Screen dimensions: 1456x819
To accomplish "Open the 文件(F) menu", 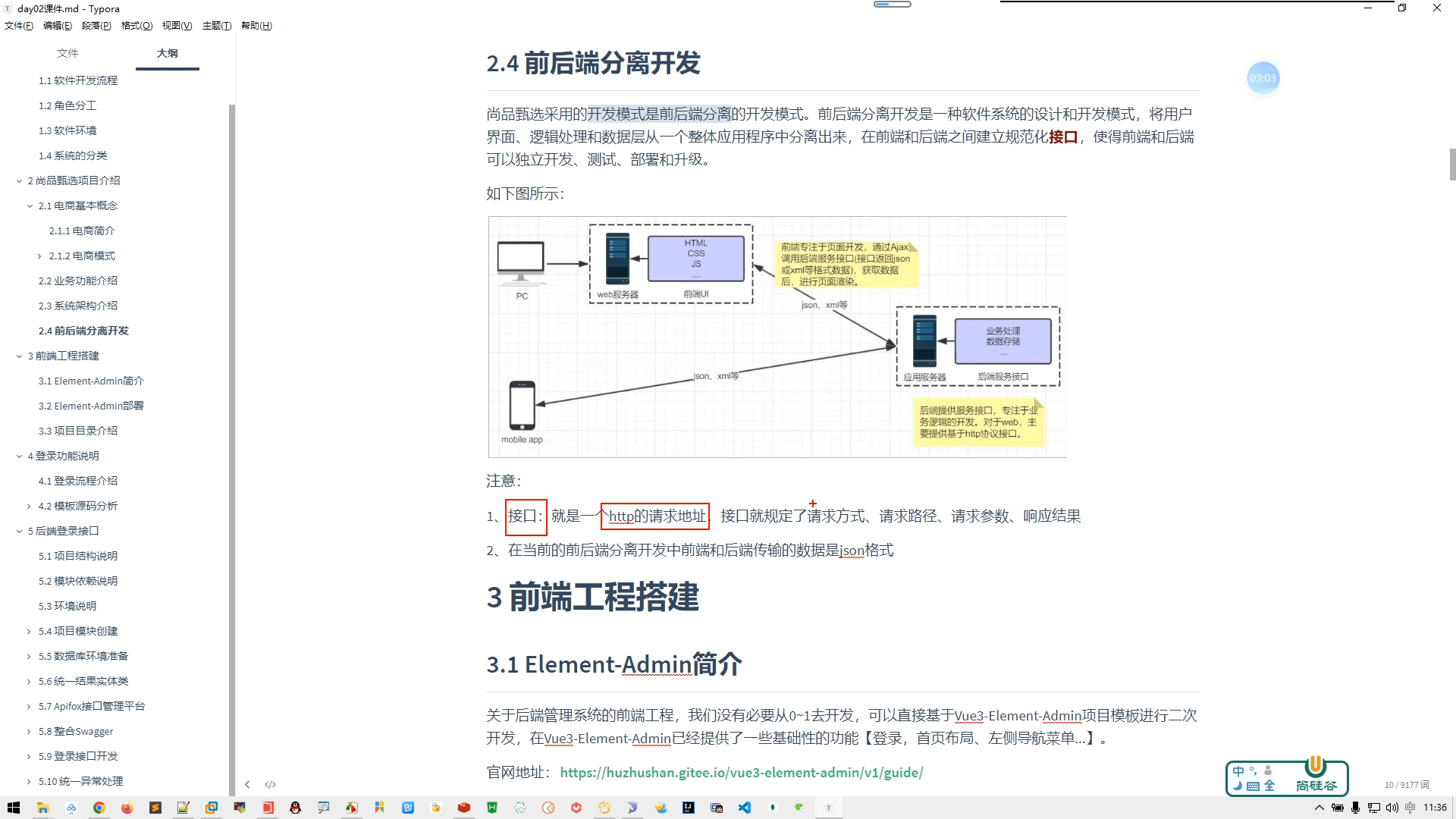I will [x=19, y=26].
